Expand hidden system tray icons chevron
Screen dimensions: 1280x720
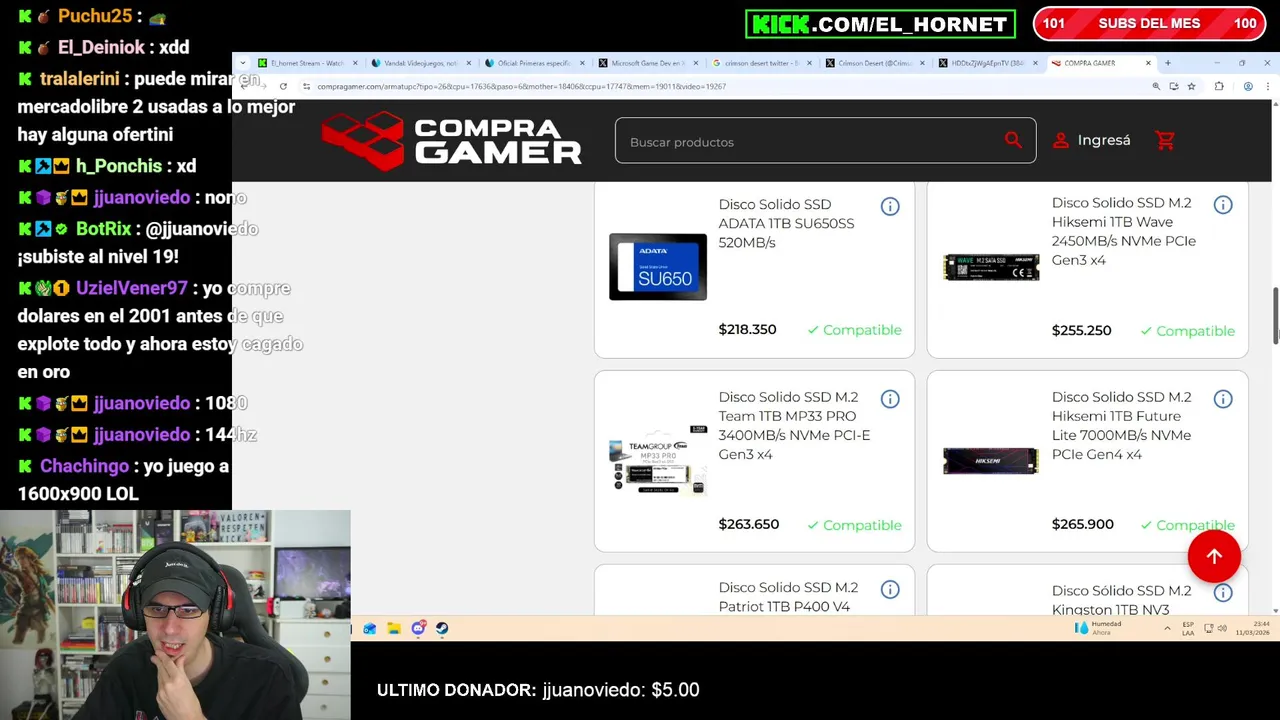point(1167,628)
